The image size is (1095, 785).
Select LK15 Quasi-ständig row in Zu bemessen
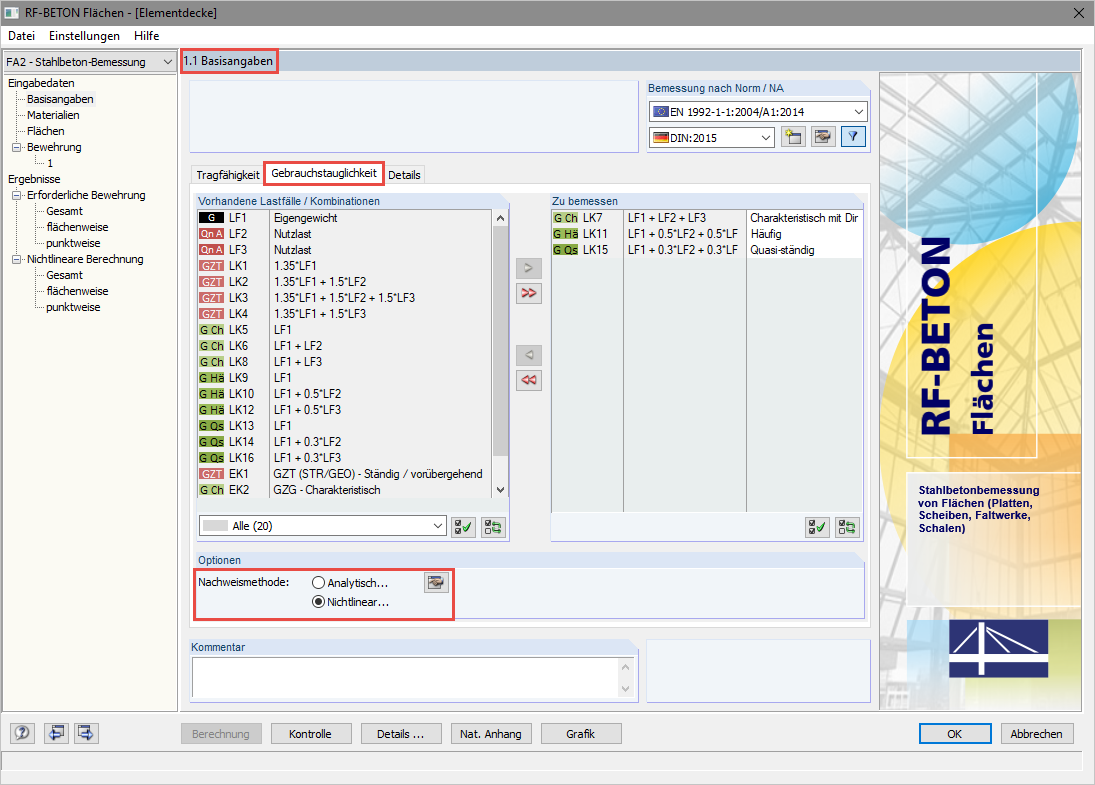(707, 250)
